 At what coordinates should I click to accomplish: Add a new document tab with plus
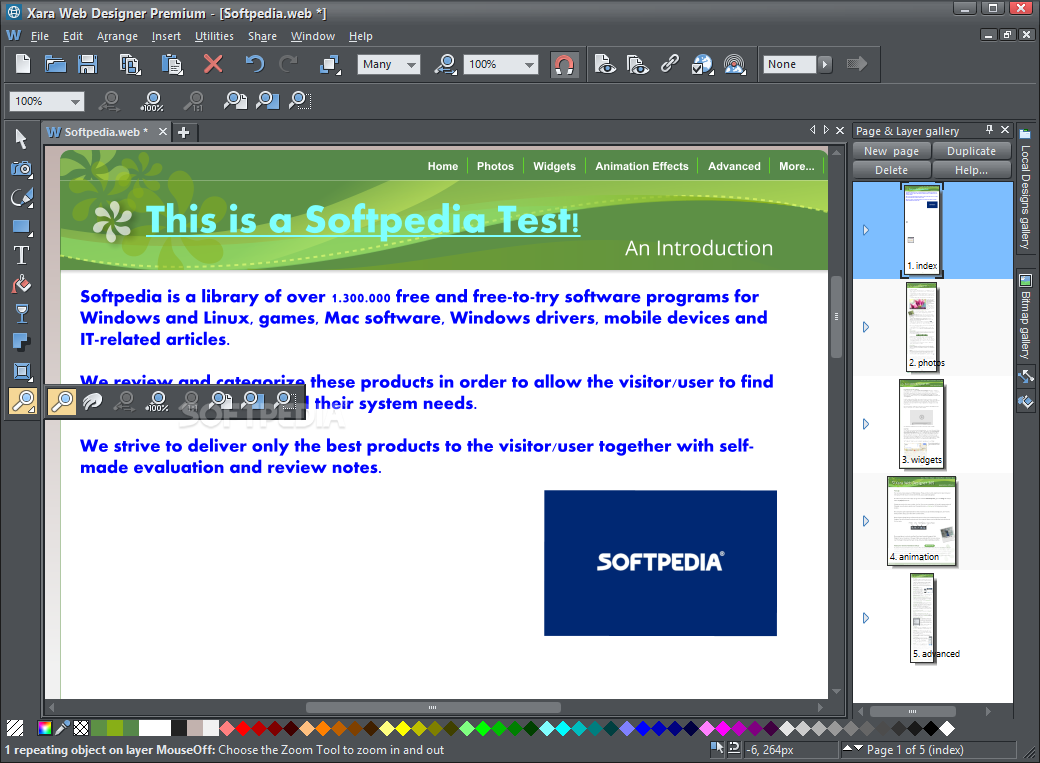184,132
